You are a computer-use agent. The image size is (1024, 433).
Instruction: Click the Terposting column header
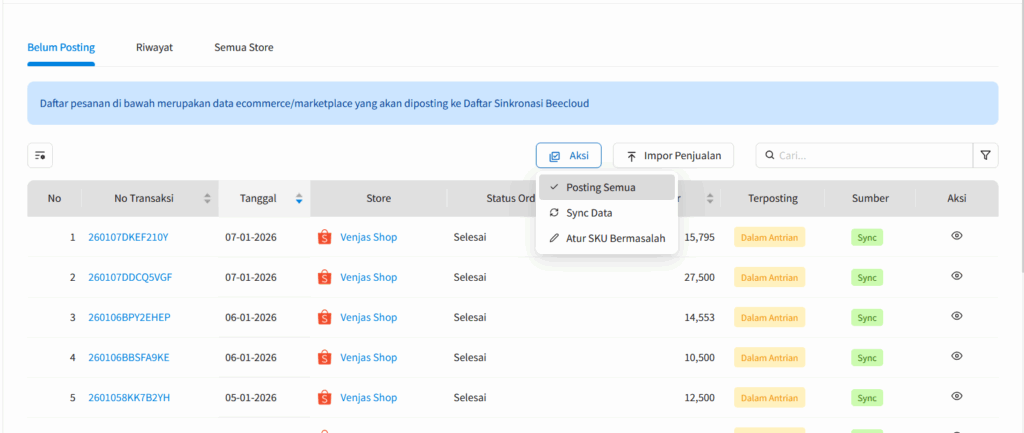tap(773, 199)
